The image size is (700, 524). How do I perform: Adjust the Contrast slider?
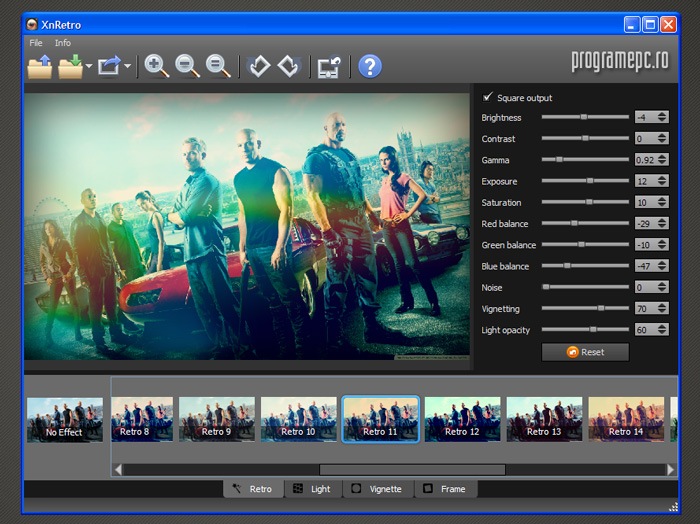pos(585,138)
